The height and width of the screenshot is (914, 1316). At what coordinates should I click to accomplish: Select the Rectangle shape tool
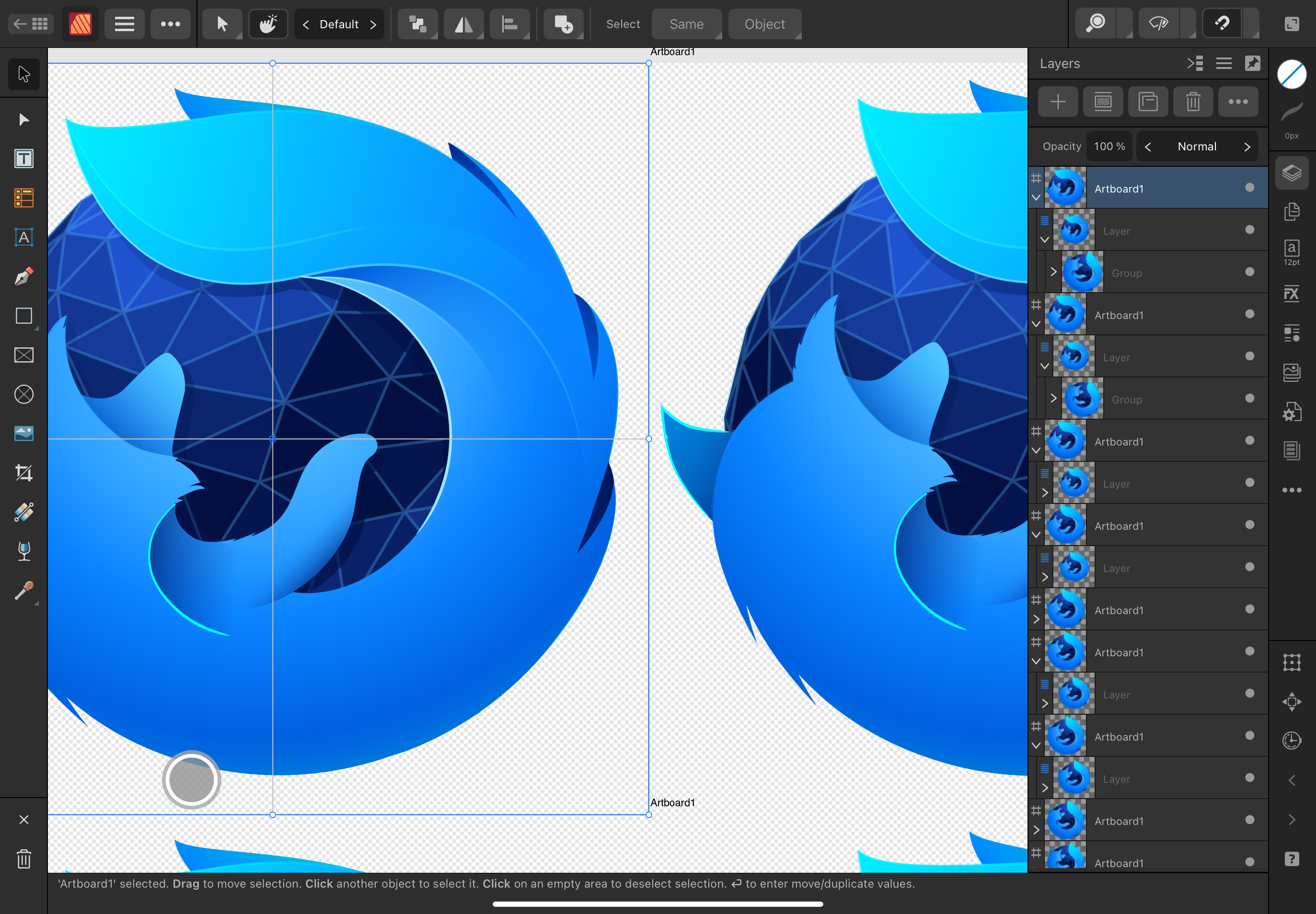coord(23,316)
